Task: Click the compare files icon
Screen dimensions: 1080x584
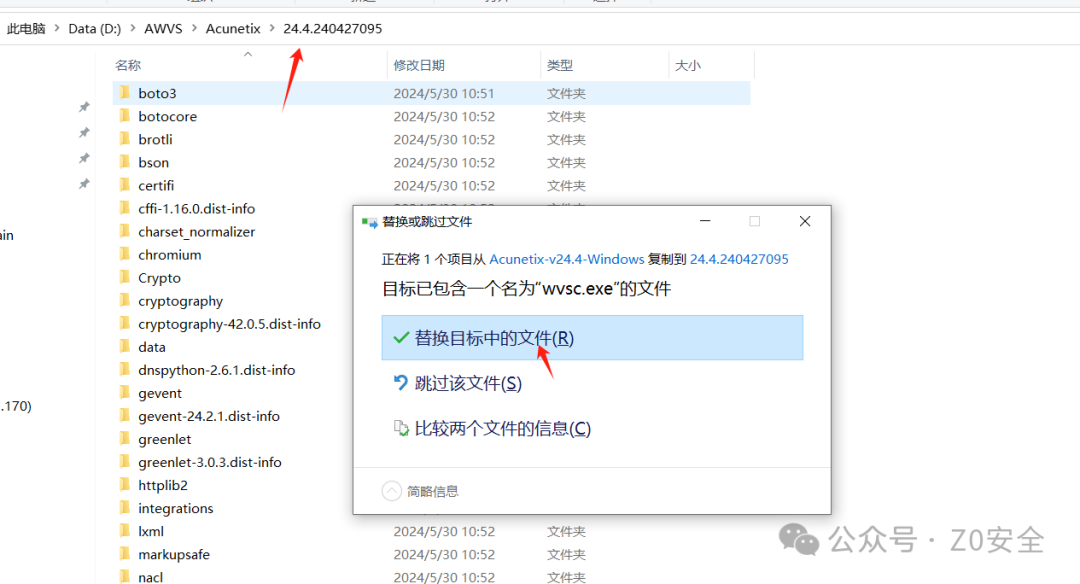Action: [x=401, y=428]
